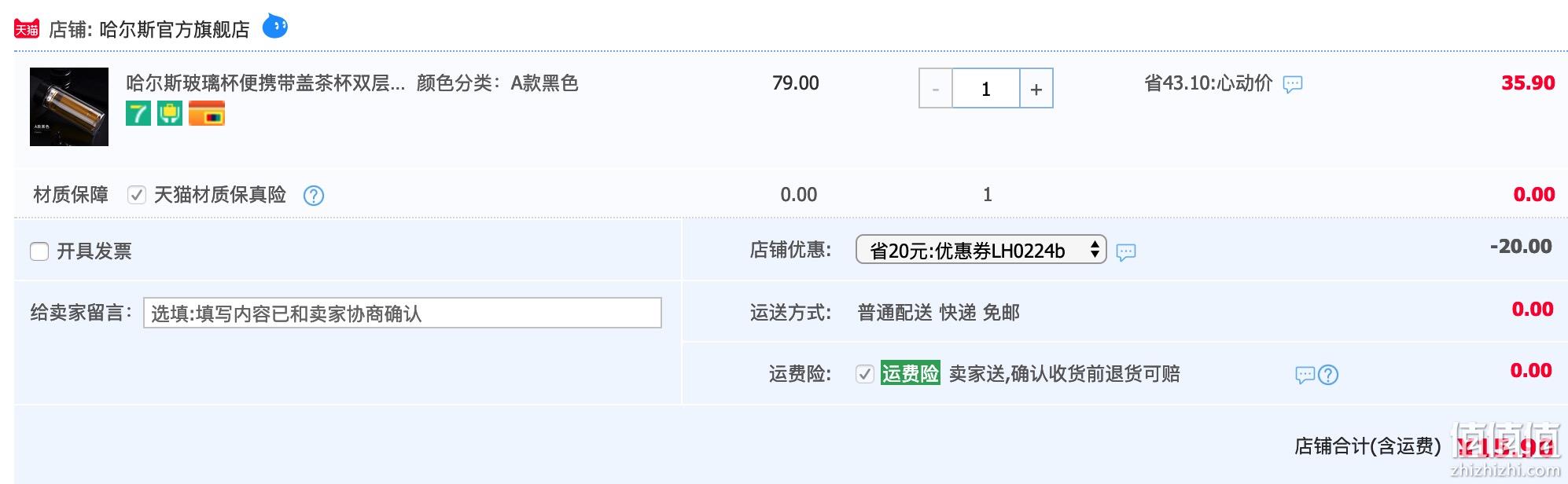Screen dimensions: 1568x484
Task: Click the 天猫材质保真险 label text
Action: click(220, 195)
